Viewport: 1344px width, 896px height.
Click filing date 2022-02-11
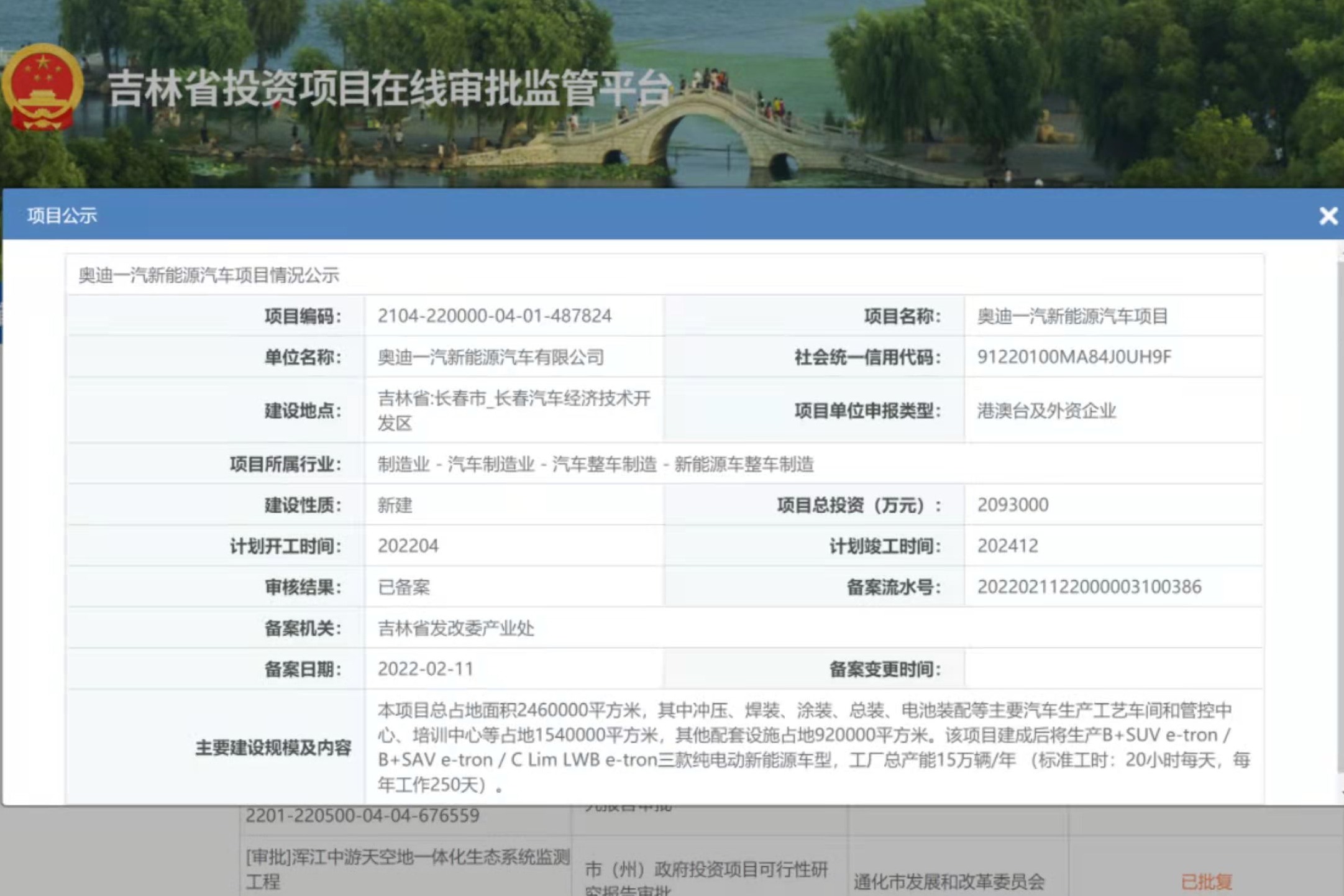(x=426, y=669)
